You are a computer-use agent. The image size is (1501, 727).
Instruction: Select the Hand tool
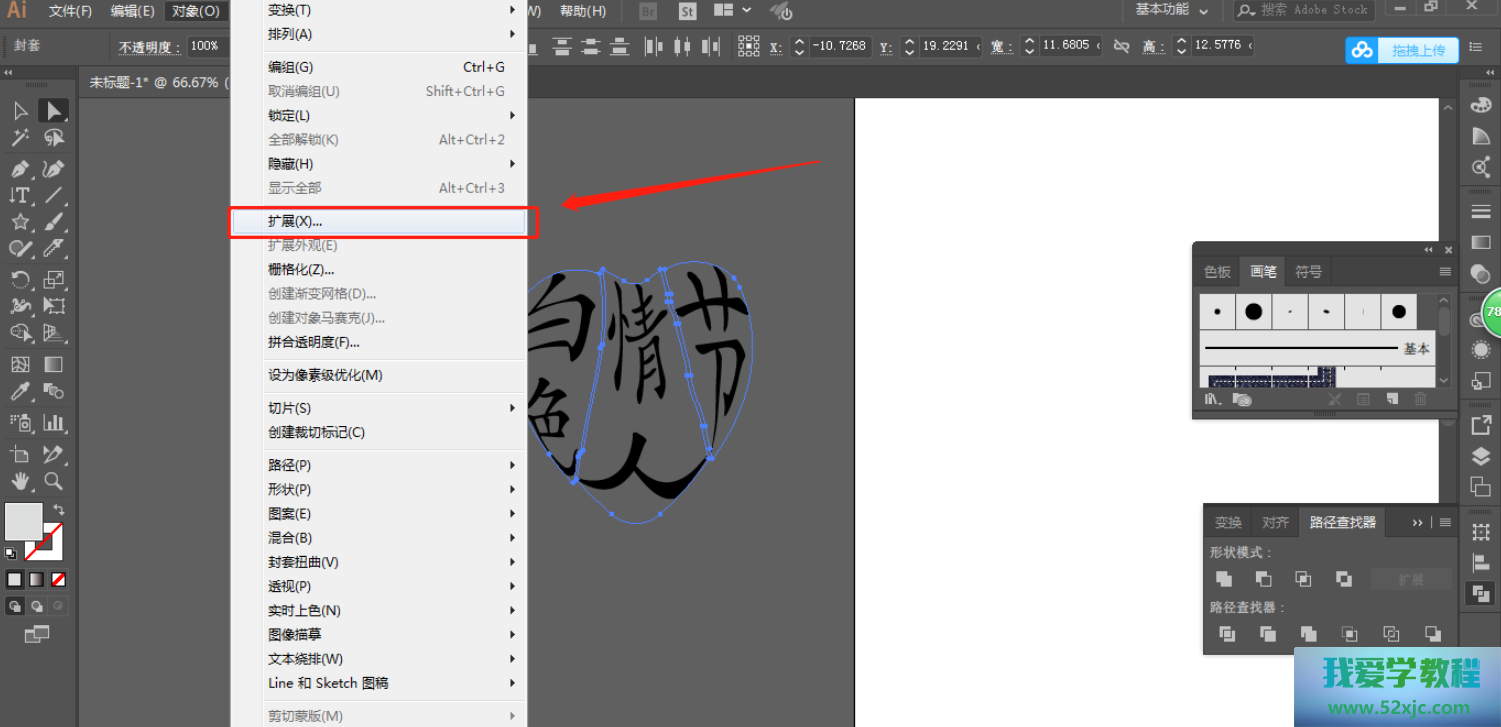(x=20, y=481)
